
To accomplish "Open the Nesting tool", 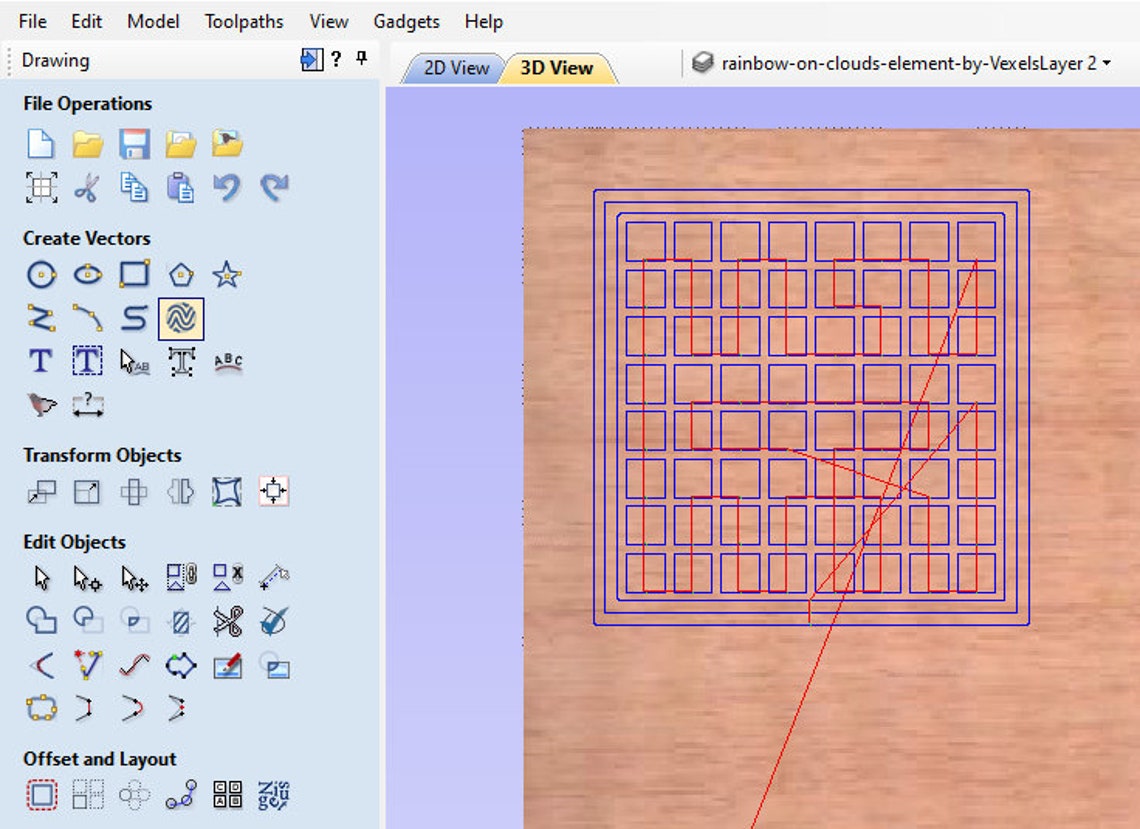I will [x=227, y=795].
